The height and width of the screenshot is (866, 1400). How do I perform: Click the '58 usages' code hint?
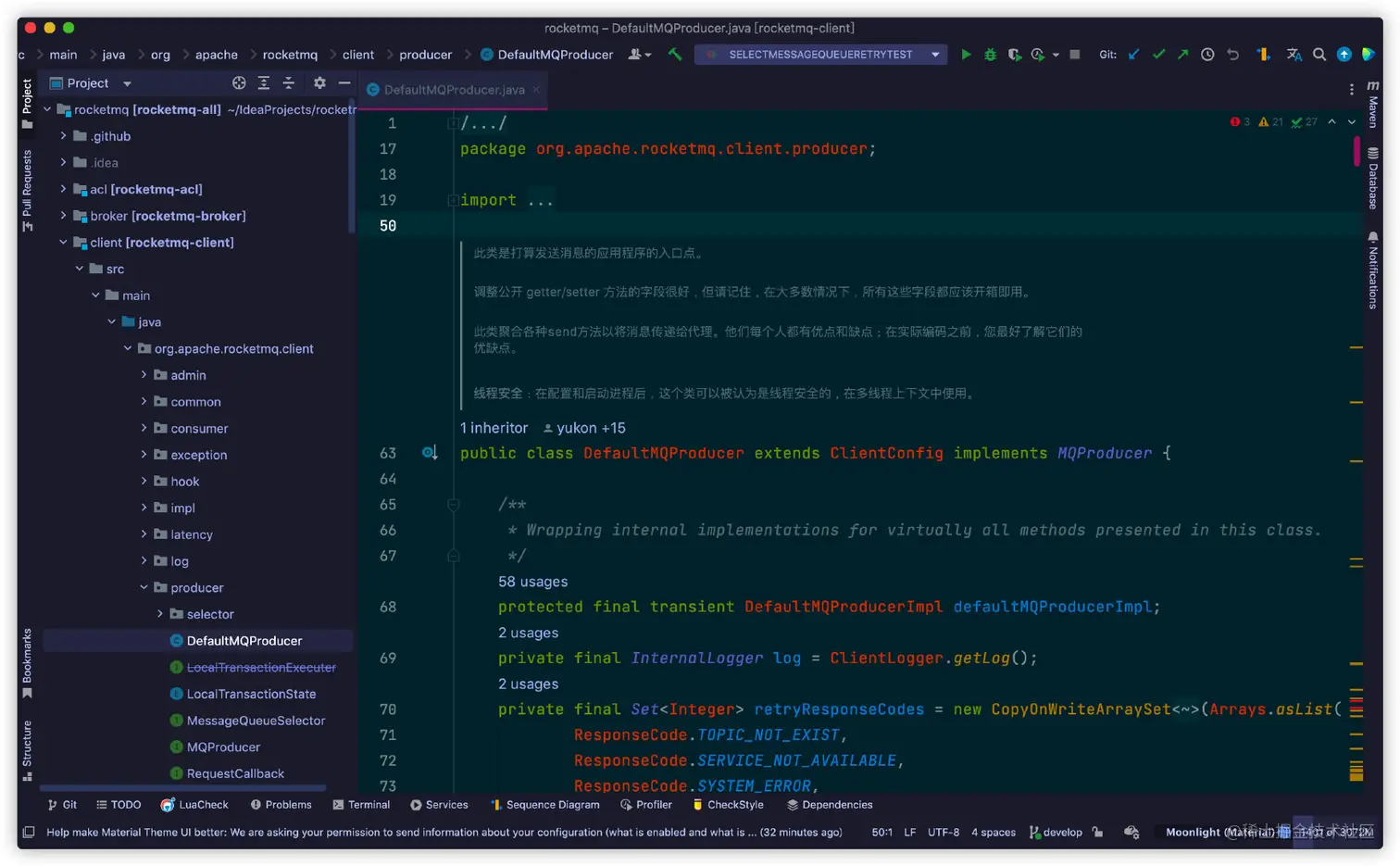click(532, 582)
